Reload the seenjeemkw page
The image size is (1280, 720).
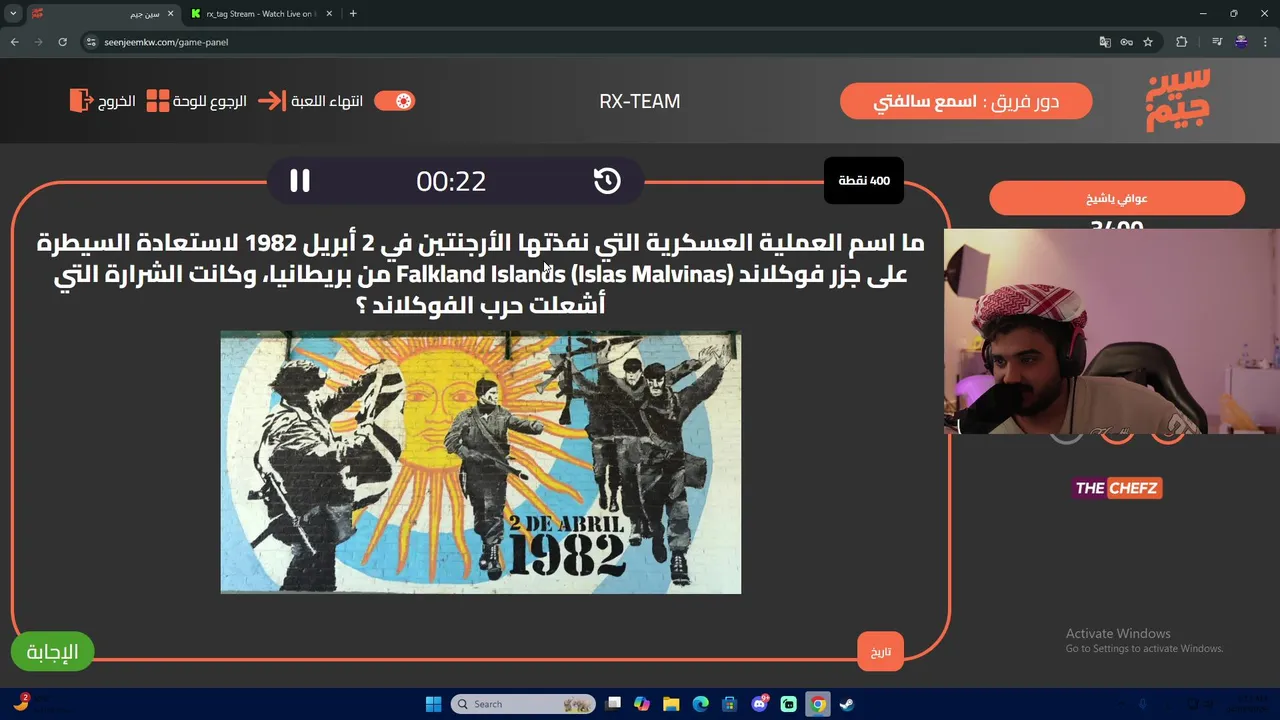[x=63, y=42]
